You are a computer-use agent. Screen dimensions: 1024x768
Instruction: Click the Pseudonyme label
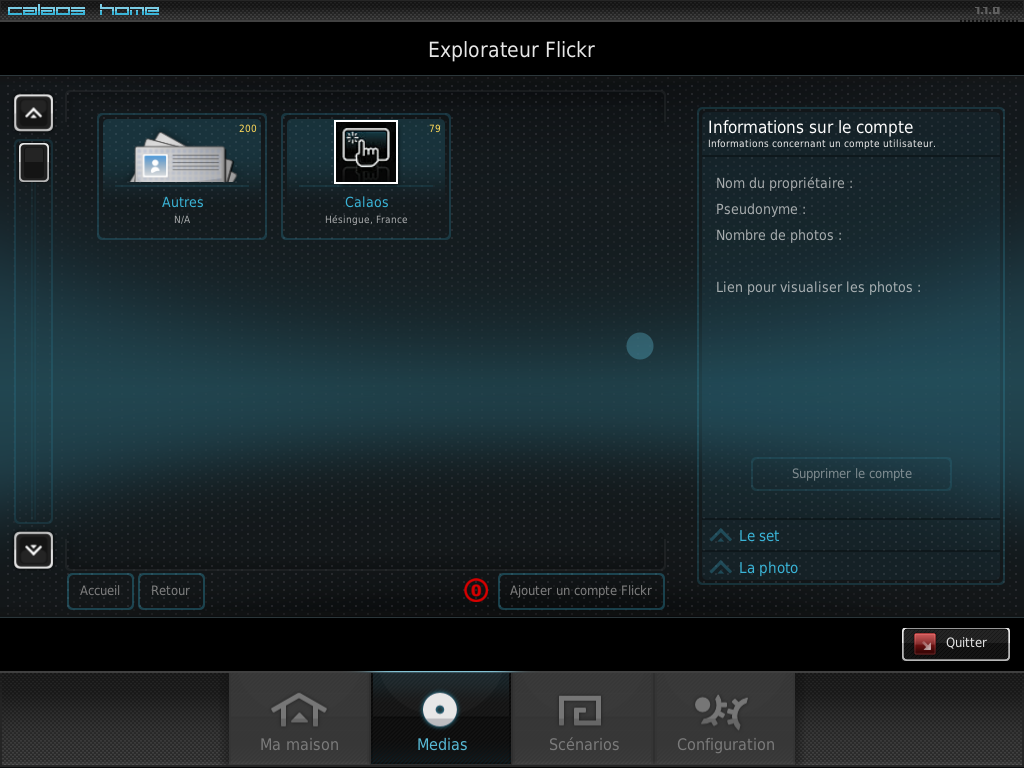761,210
